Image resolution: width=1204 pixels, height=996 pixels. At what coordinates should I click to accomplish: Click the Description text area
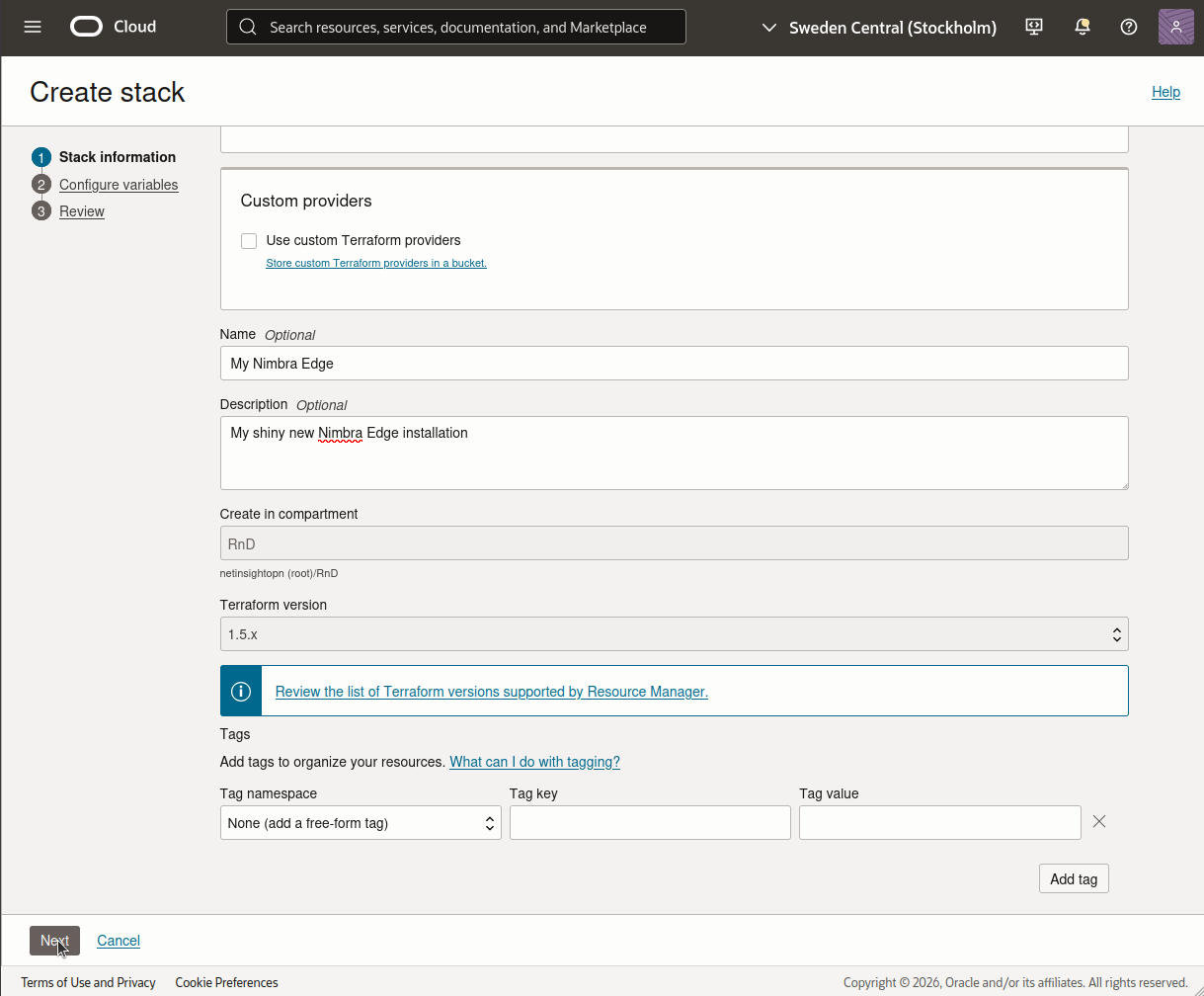[674, 453]
